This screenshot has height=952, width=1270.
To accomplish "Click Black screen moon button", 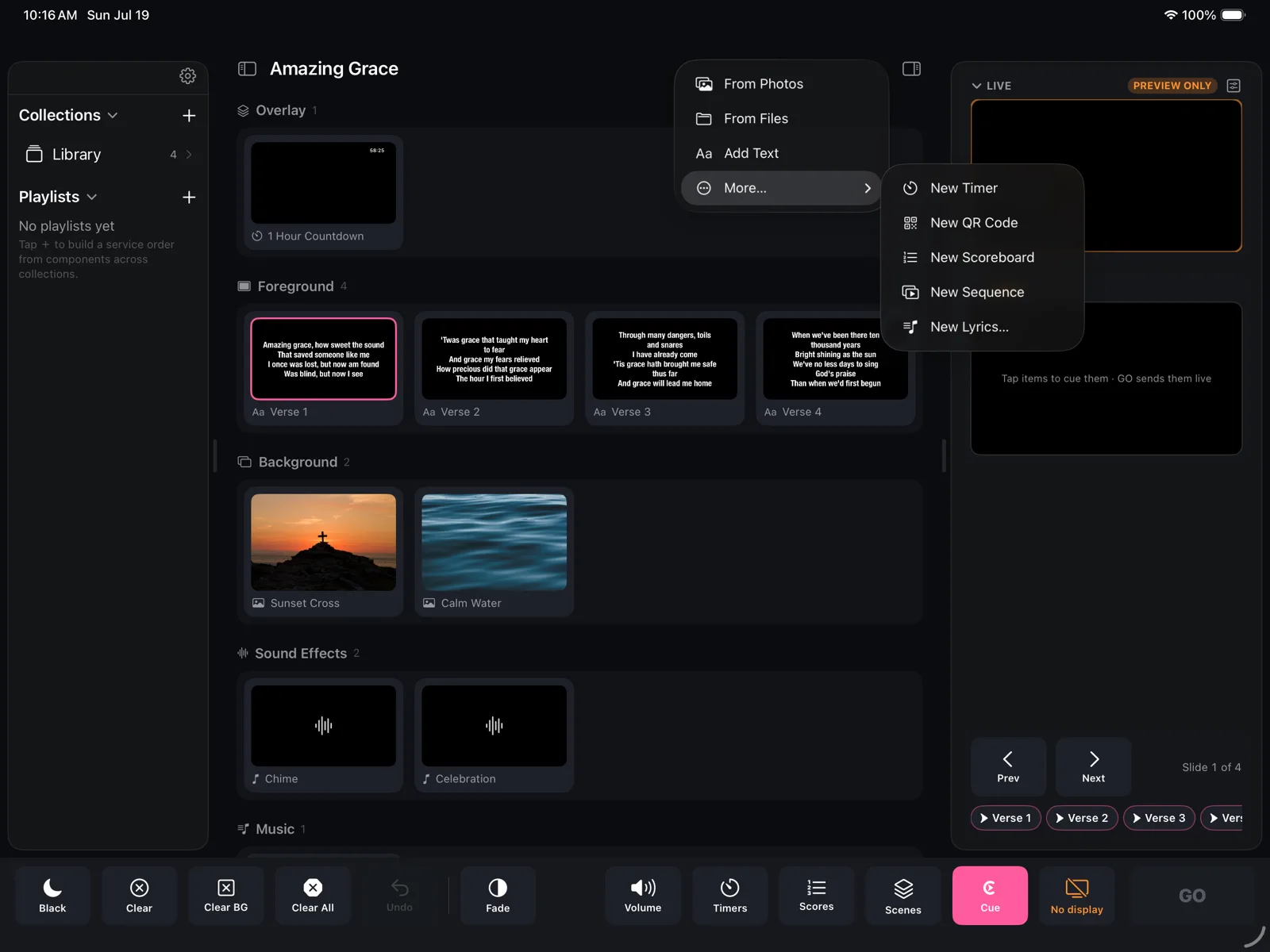I will click(x=52, y=896).
